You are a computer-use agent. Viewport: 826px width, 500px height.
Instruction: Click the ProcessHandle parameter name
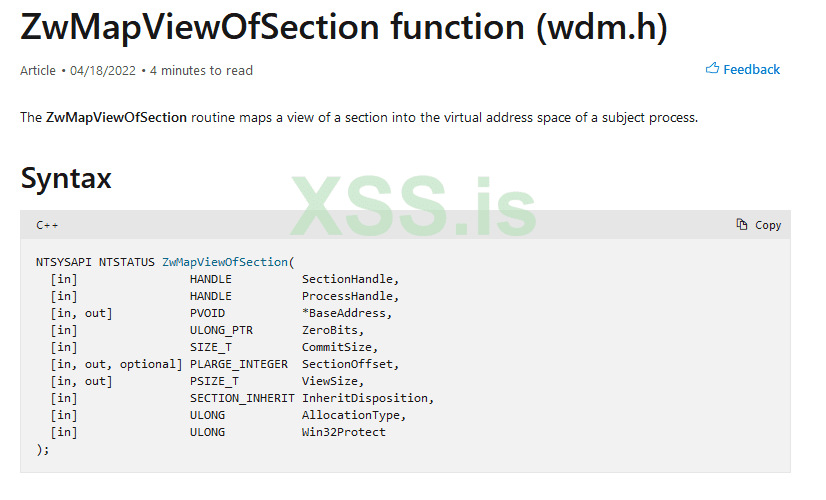click(350, 296)
